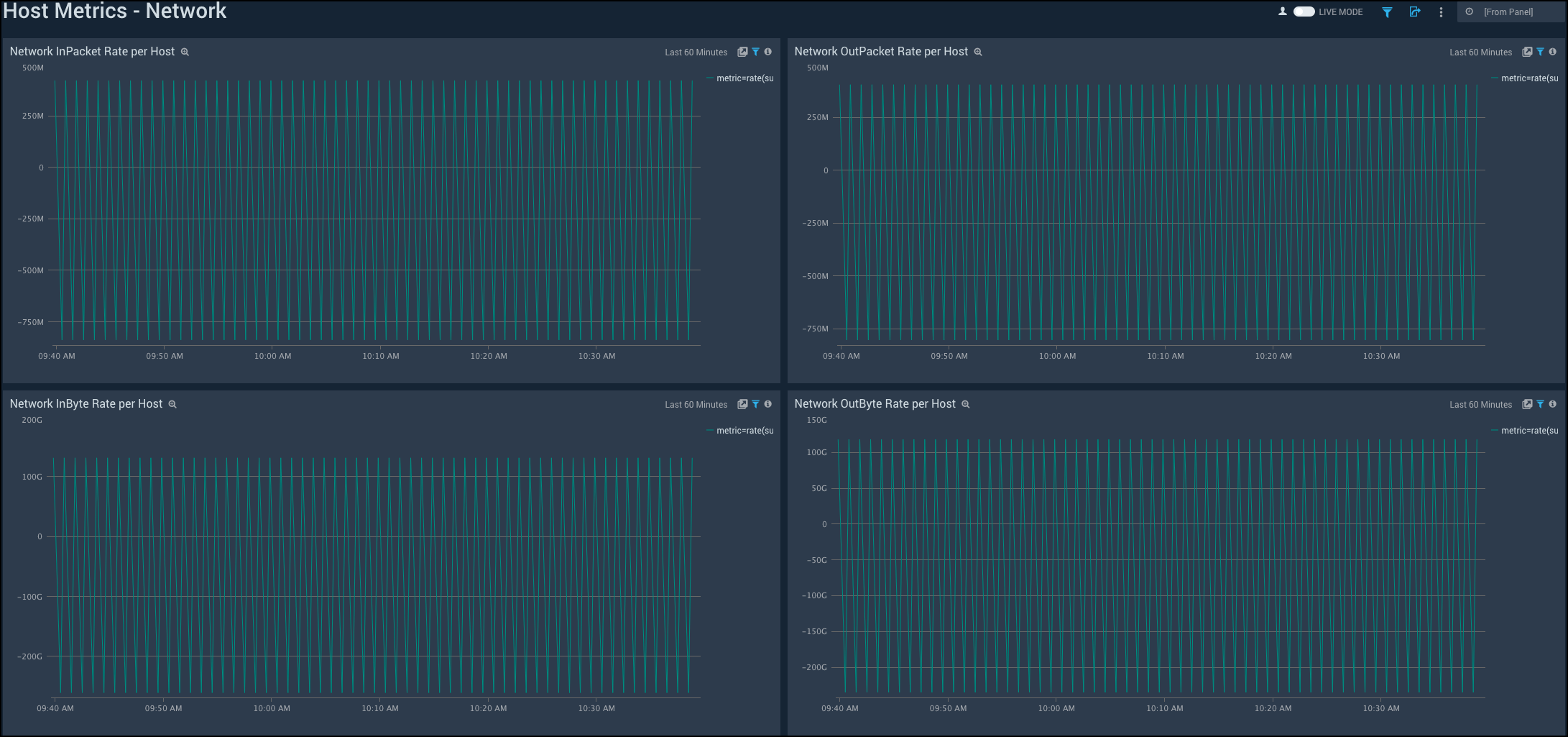Open the three-dot dashboard options menu
Screen dimensions: 1568x737
(x=1440, y=12)
